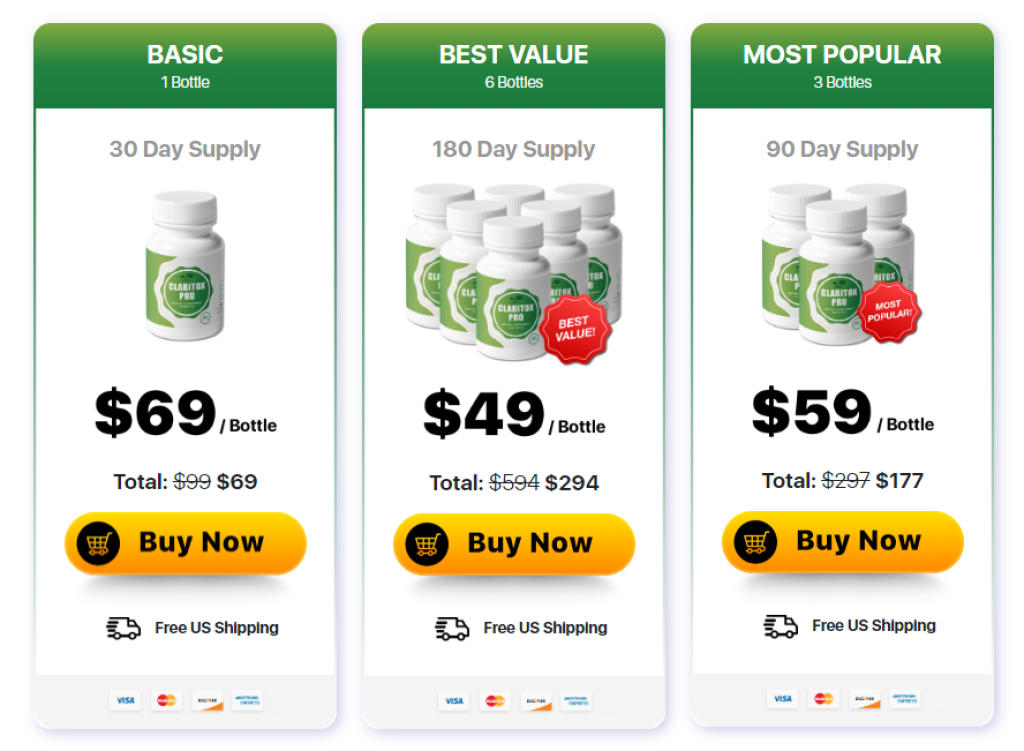1024x751 pixels.
Task: Click delivery truck icon under 6 Bottles plan
Action: 452,628
